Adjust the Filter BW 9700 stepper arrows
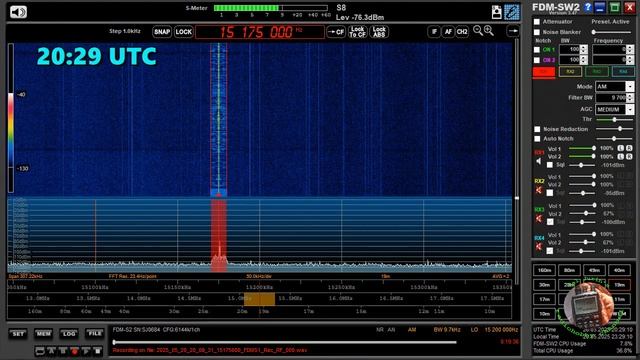The width and height of the screenshot is (640, 360). (630, 98)
